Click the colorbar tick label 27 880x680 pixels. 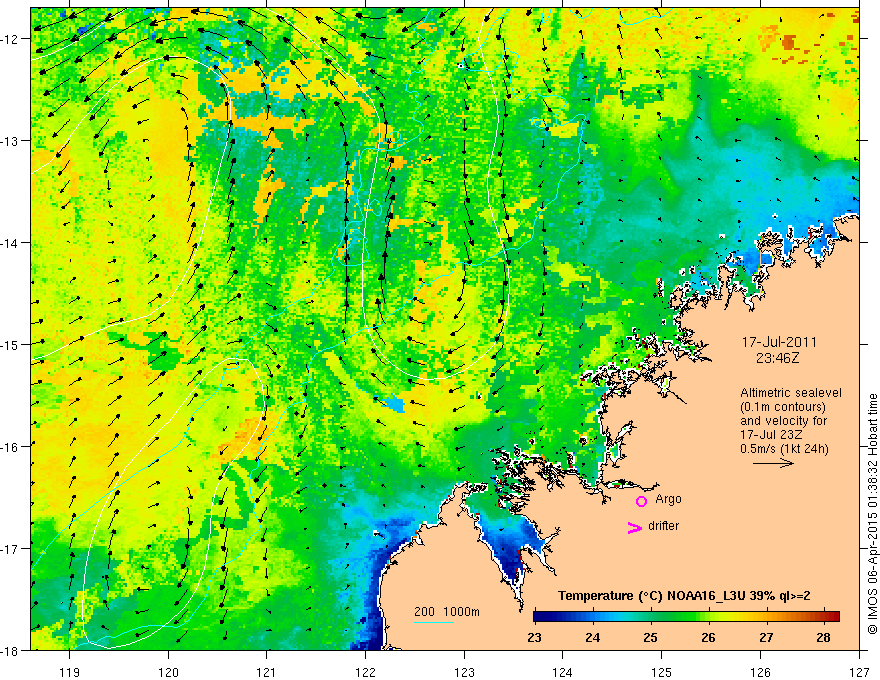click(x=766, y=637)
